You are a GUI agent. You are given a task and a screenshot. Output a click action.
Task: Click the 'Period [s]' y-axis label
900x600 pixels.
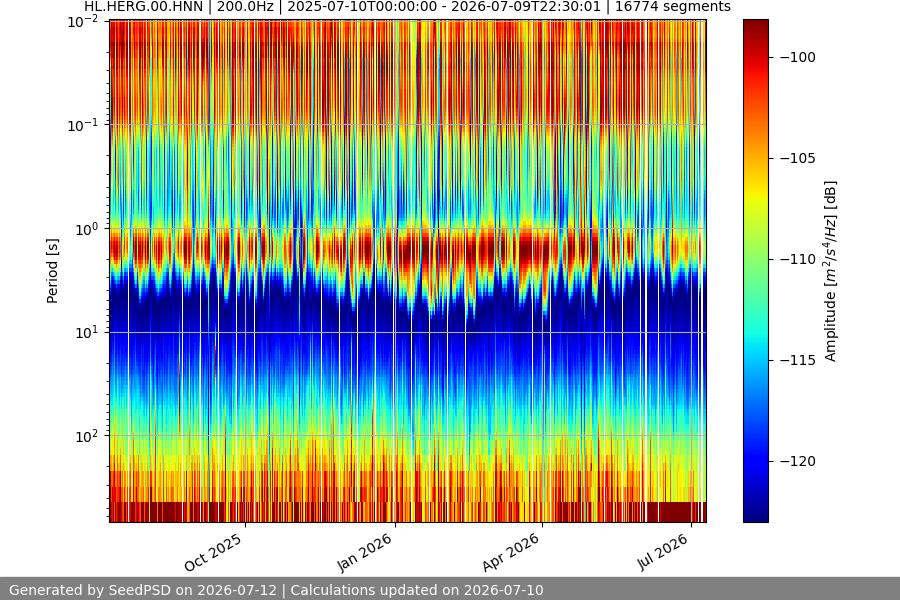coord(52,271)
